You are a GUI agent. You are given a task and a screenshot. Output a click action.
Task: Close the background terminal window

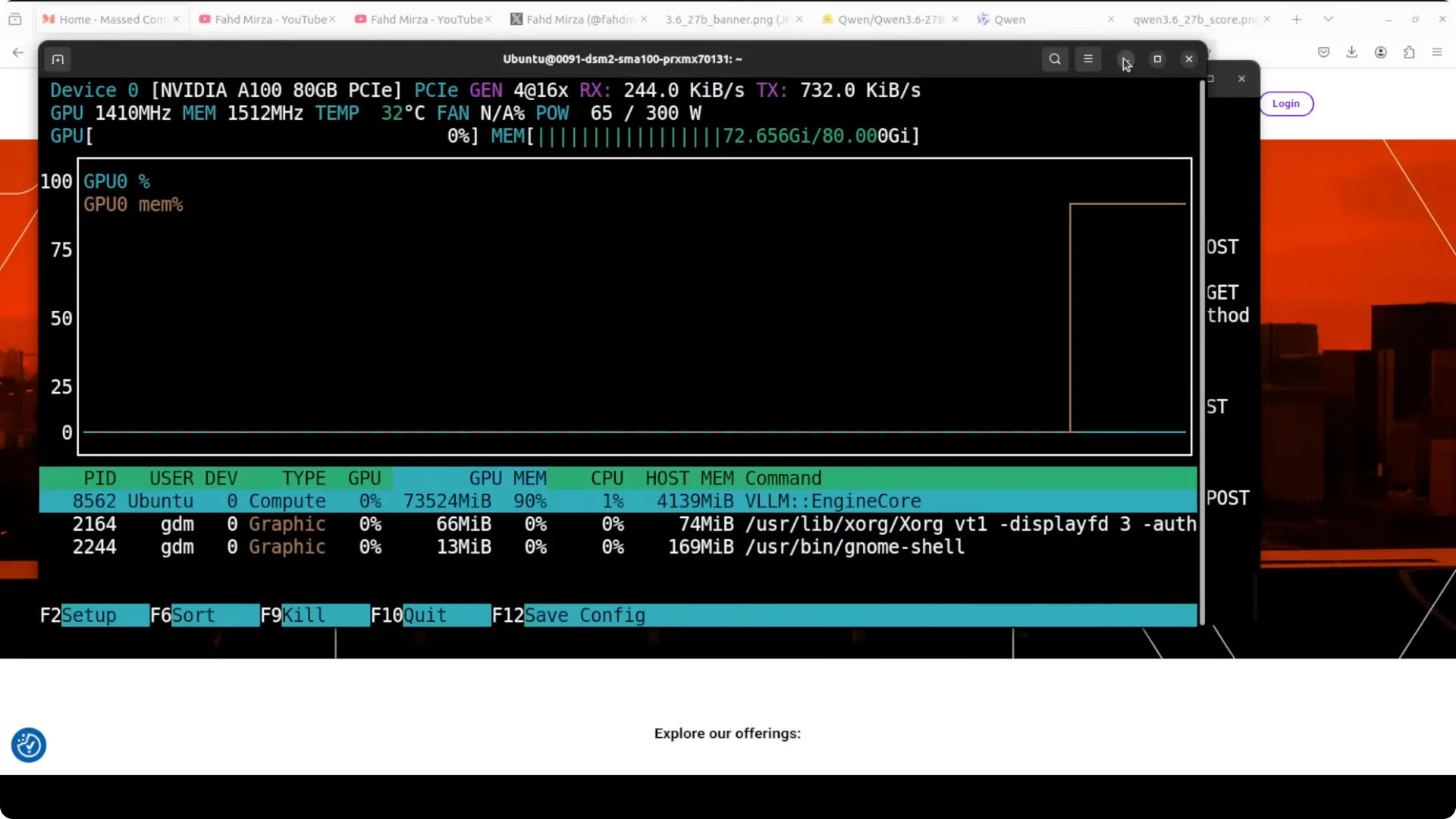tap(1241, 79)
